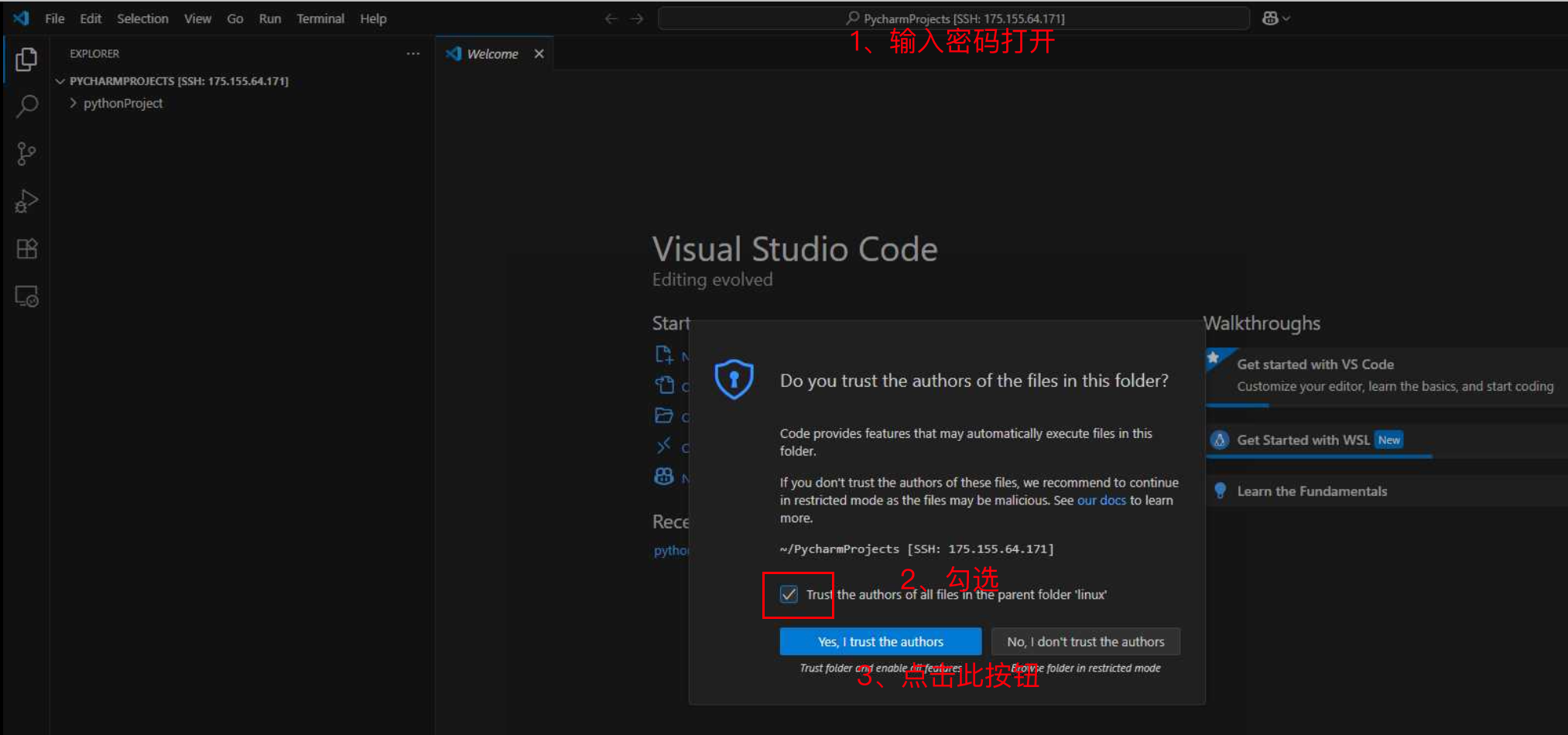Uncheck trust authors of parent folder 'linux'
The height and width of the screenshot is (735, 1568).
coord(789,593)
